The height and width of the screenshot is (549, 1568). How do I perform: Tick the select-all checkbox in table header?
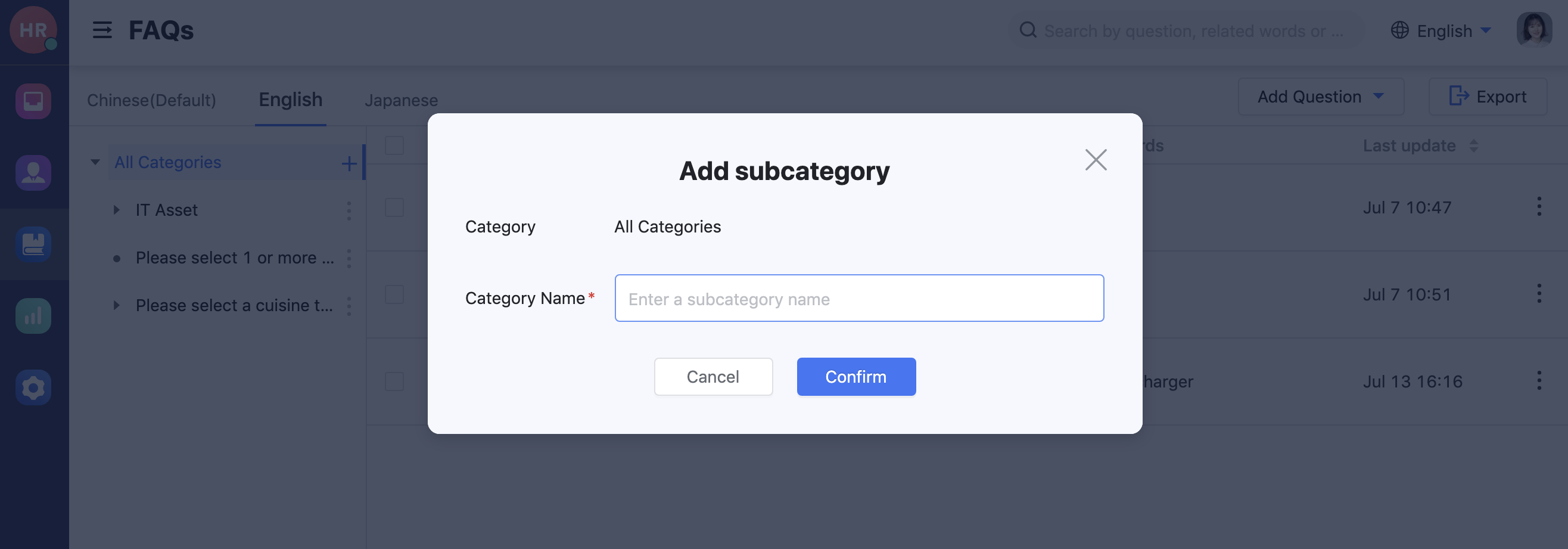394,145
